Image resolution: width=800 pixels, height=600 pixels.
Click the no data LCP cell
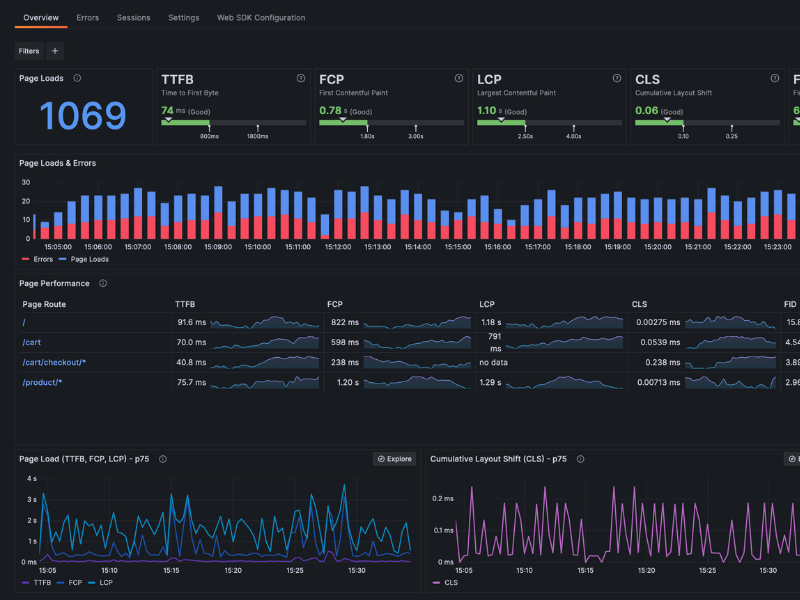[493, 362]
